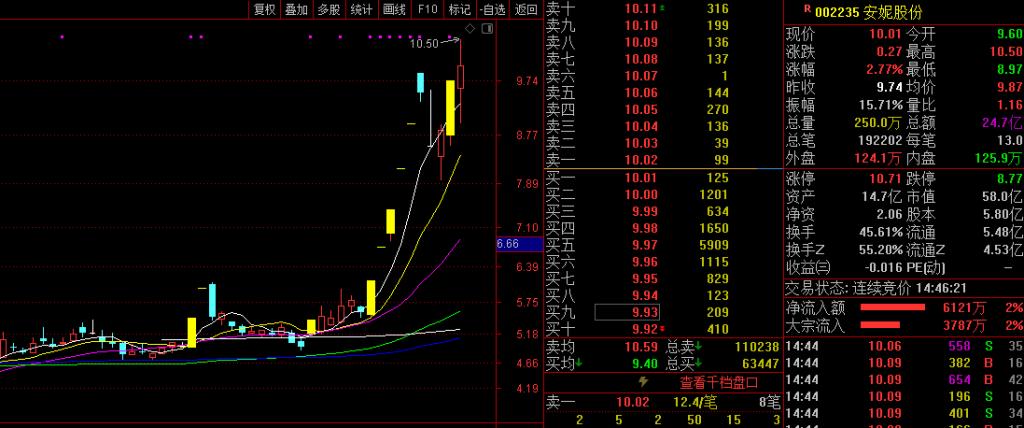Click the 总笔 value 192202
The height and width of the screenshot is (428, 1024).
880,140
